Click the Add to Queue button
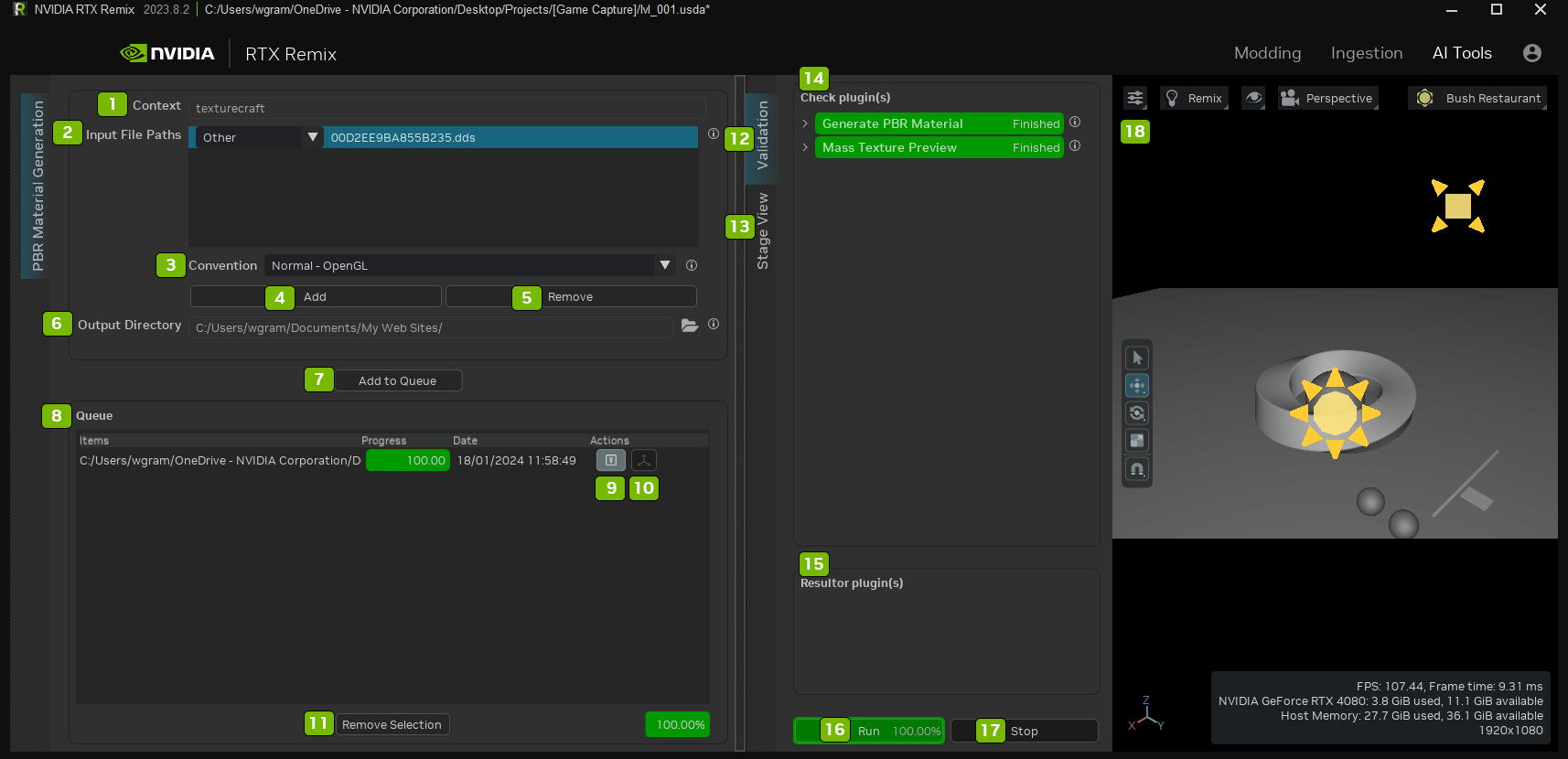 click(398, 380)
